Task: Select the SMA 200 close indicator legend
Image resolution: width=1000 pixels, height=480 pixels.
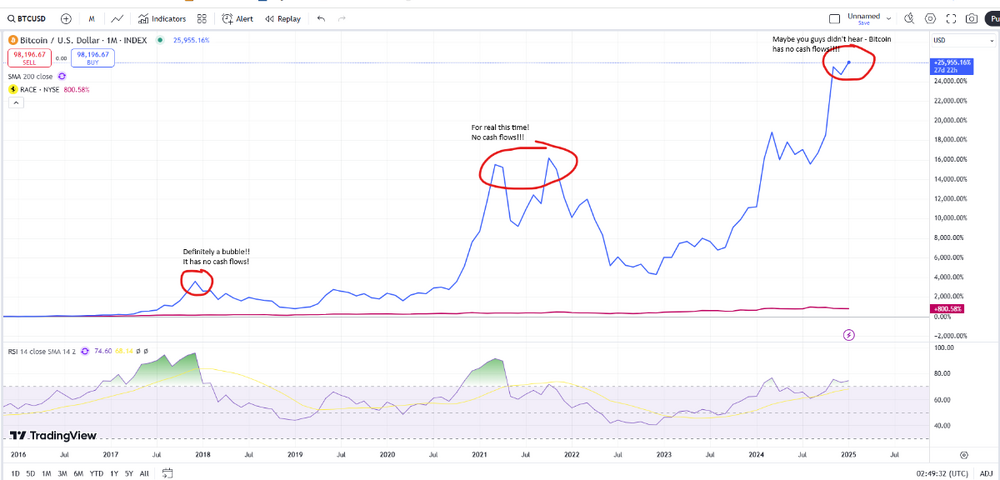Action: 30,76
